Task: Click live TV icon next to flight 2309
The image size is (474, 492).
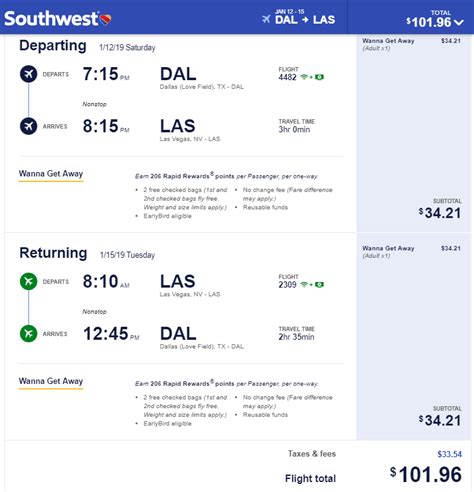Action: pyautogui.click(x=319, y=285)
